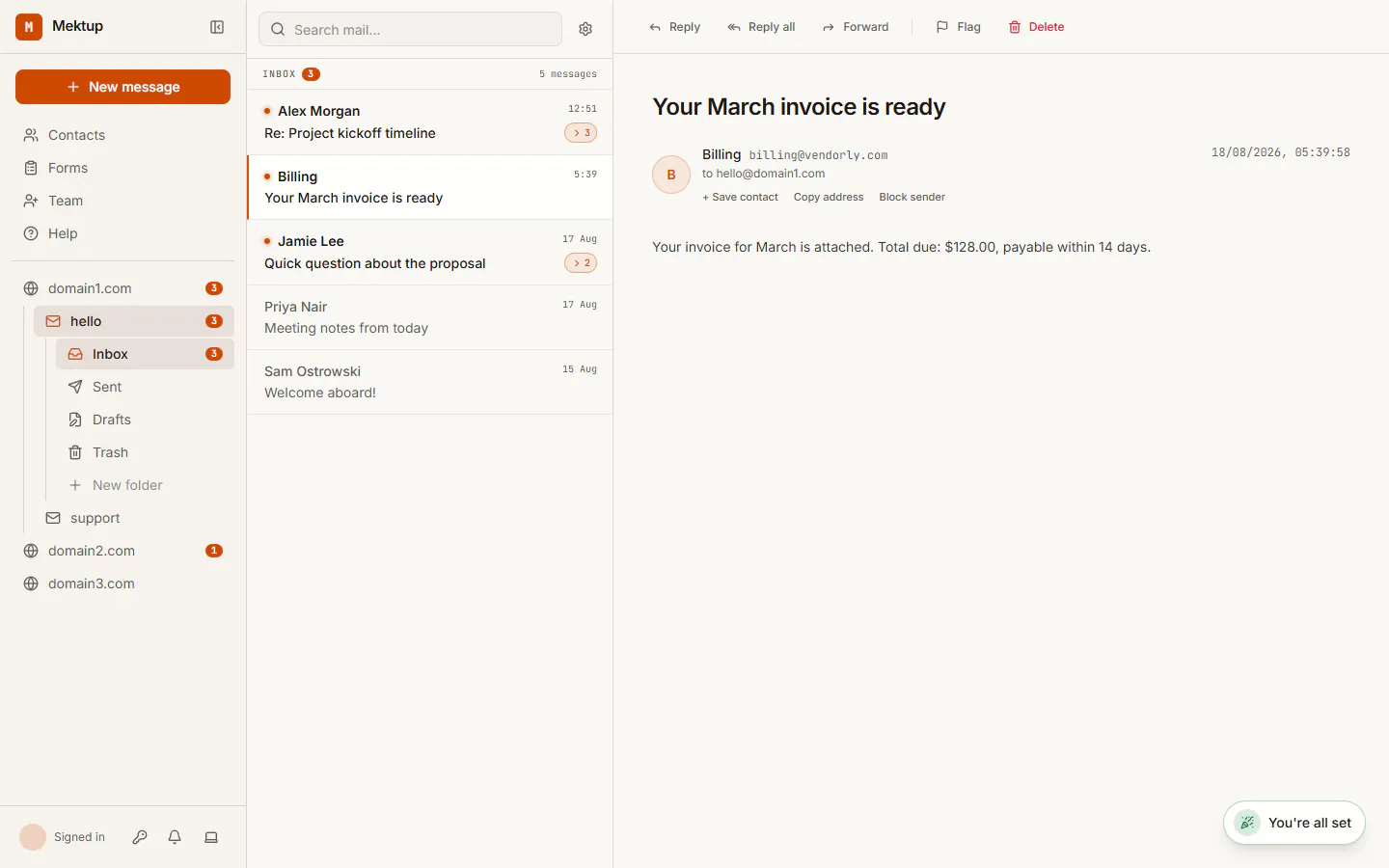Screen dimensions: 1389x868
Task: Collapse the hello mailbox folders
Action: click(134, 321)
